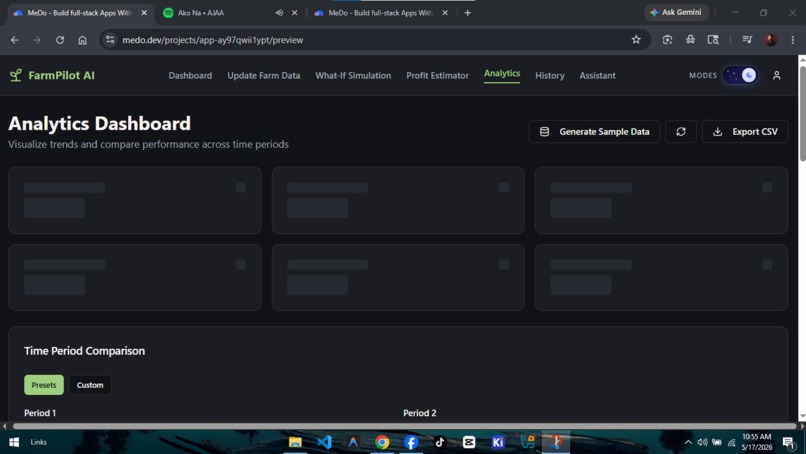Click the taskbar clock showing 10:55 AM
This screenshot has height=454, width=806.
(x=757, y=442)
